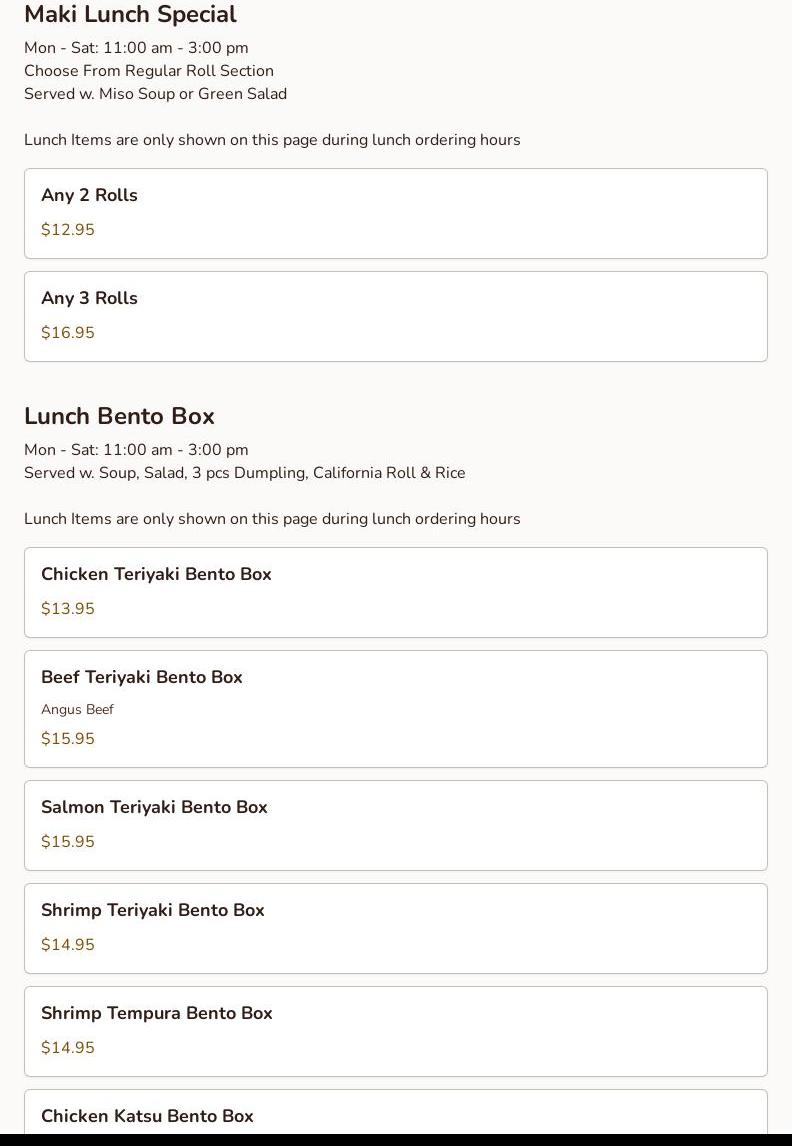This screenshot has width=792, height=1146.
Task: Click 'Choose From Regular Roll Section' text
Action: tap(149, 71)
